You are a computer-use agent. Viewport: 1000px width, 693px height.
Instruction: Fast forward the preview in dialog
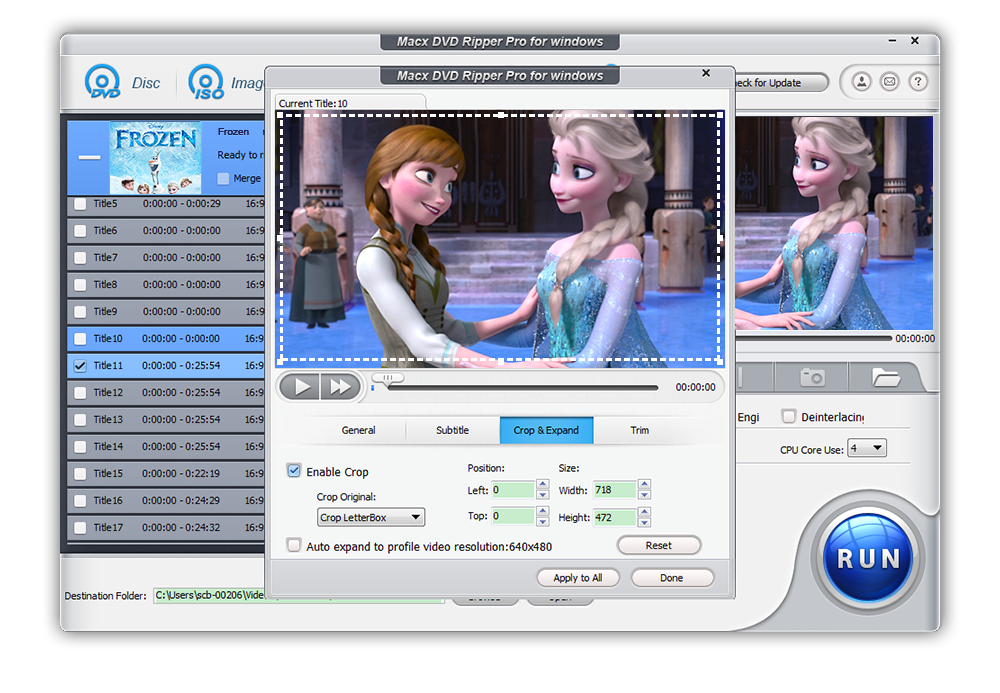(x=340, y=386)
